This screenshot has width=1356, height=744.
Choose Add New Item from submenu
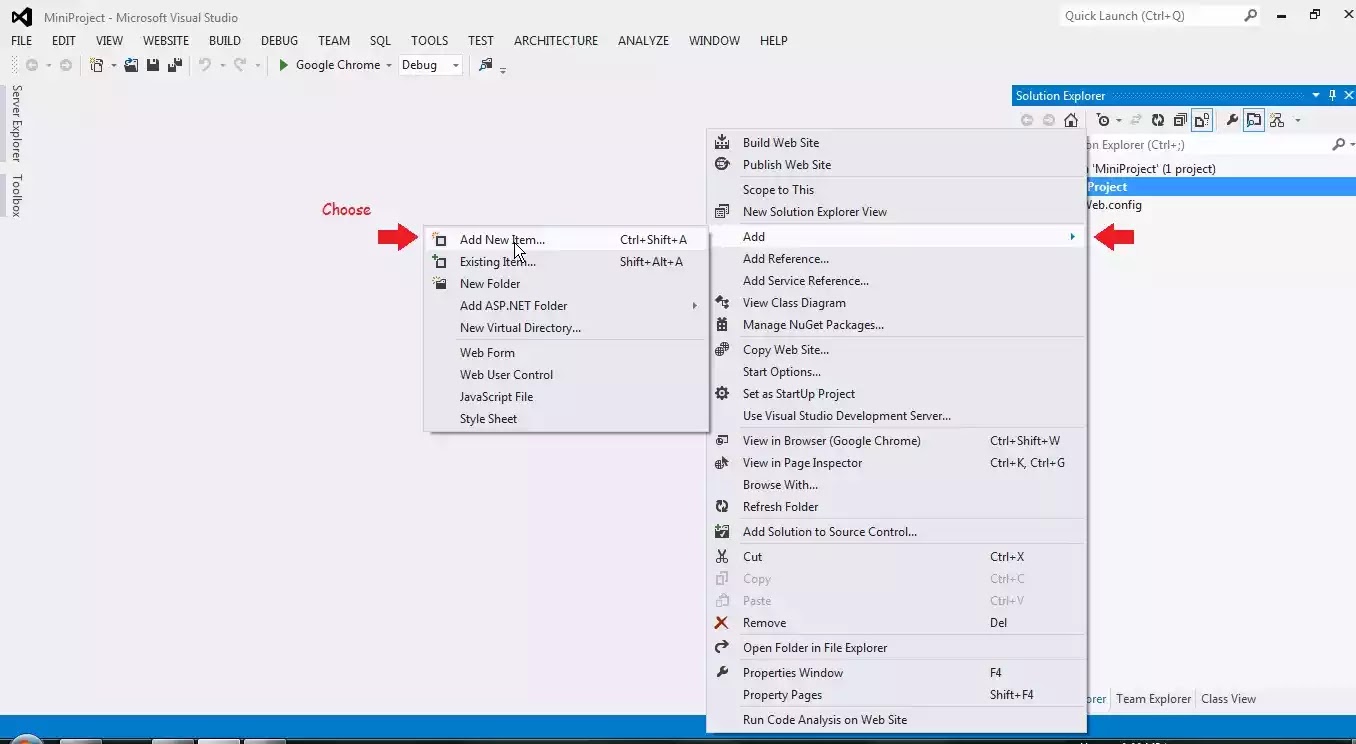(x=566, y=240)
